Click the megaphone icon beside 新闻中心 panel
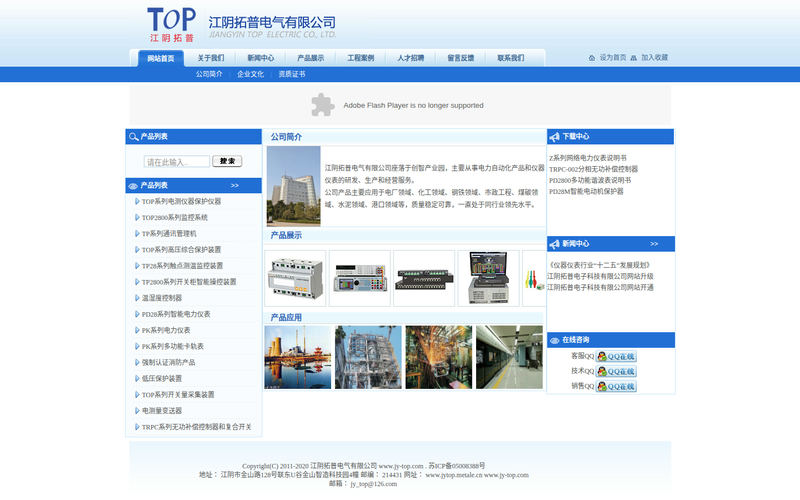The image size is (800, 500). coord(555,244)
